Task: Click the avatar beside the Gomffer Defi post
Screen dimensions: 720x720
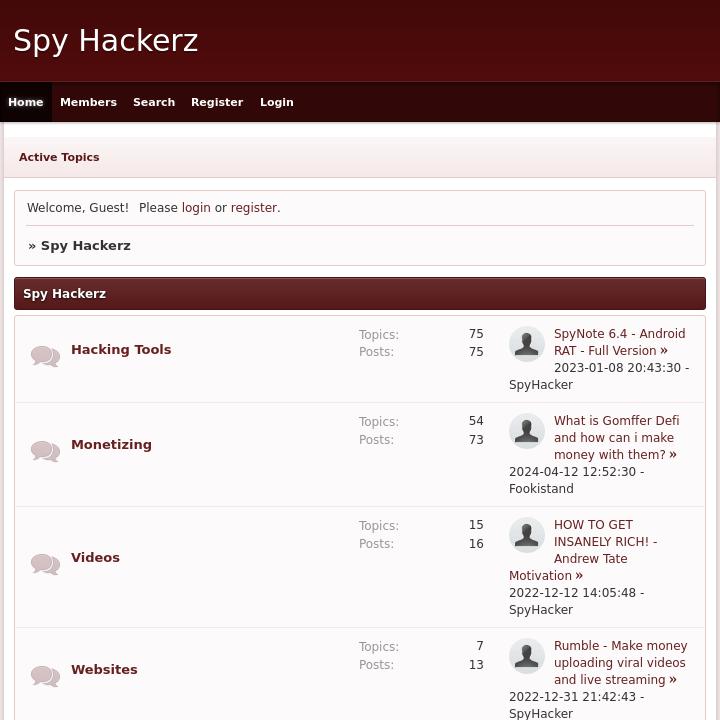Action: pyautogui.click(x=527, y=431)
